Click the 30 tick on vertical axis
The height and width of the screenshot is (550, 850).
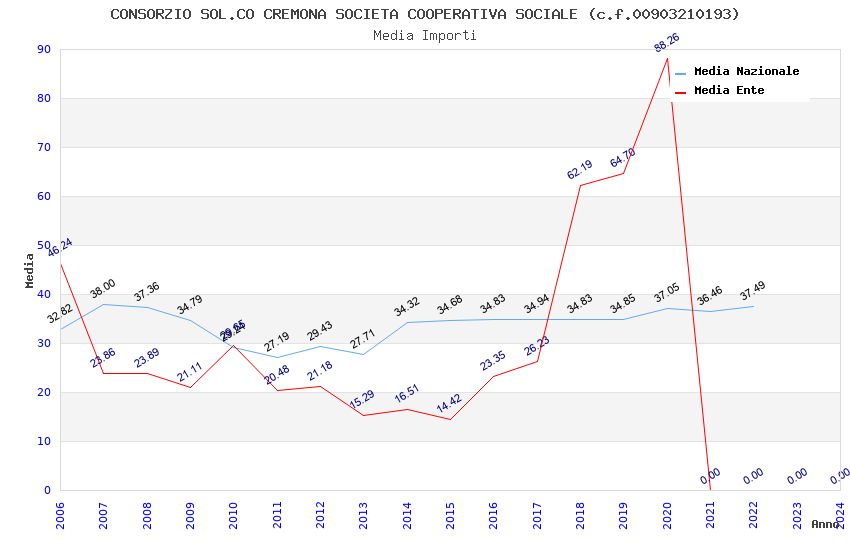[x=44, y=343]
